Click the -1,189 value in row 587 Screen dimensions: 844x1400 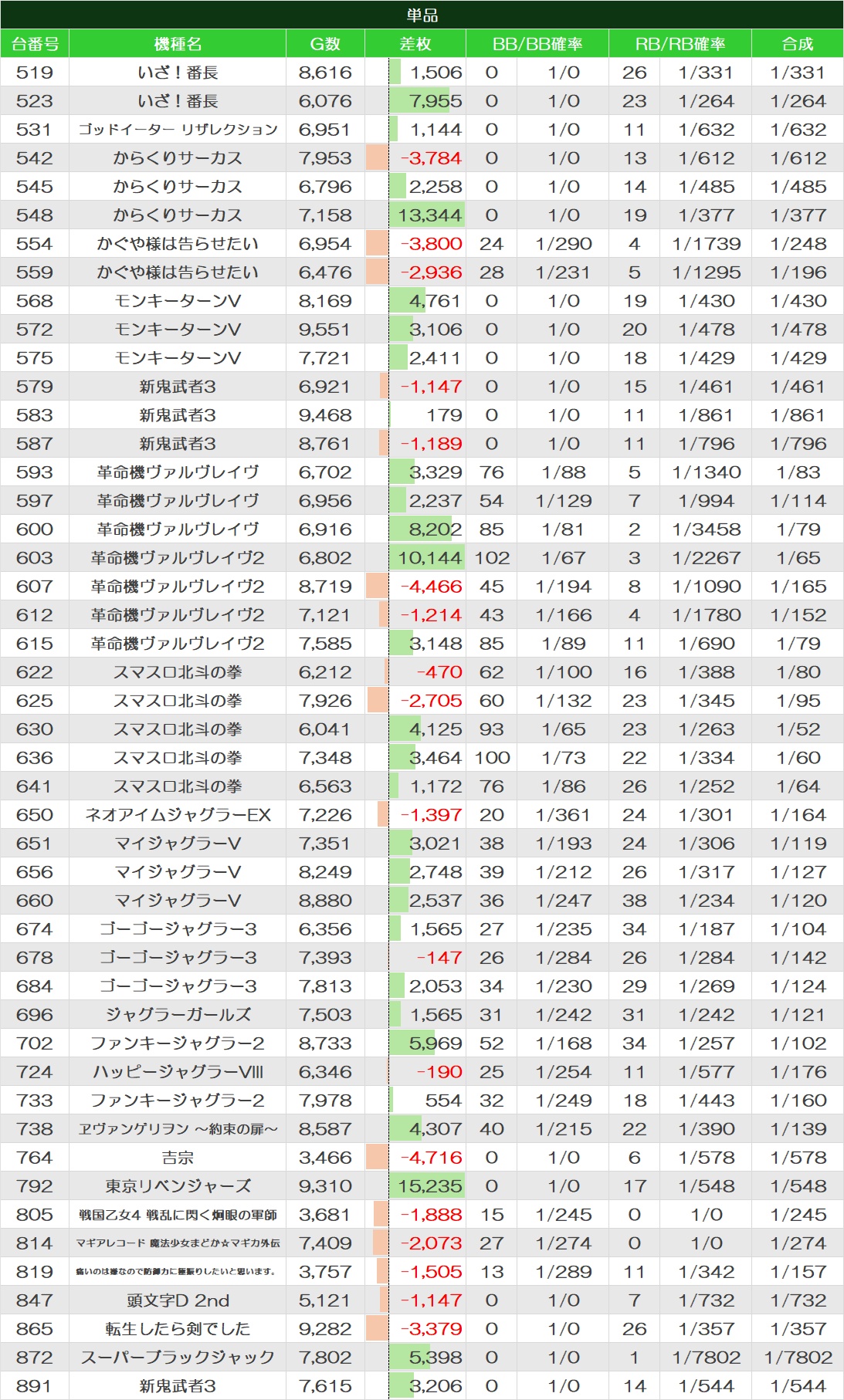(431, 444)
